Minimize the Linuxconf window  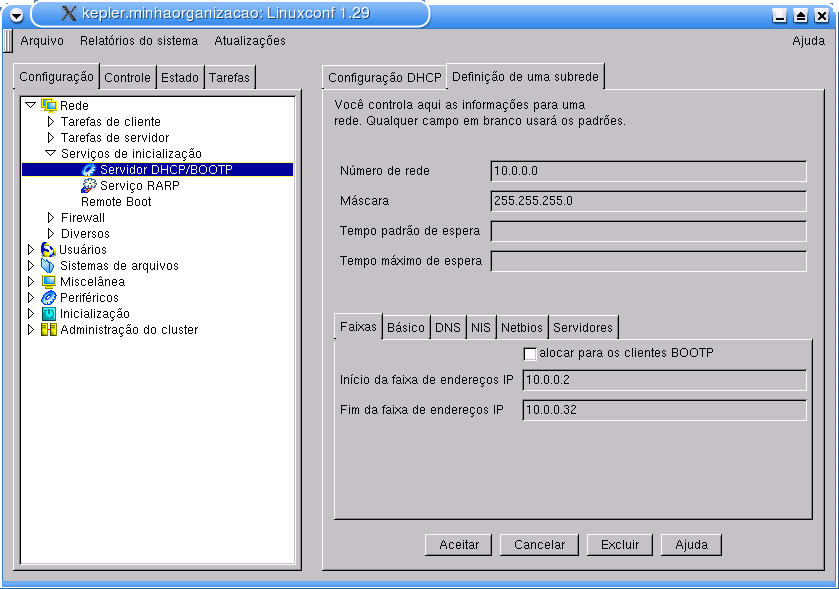coord(780,16)
